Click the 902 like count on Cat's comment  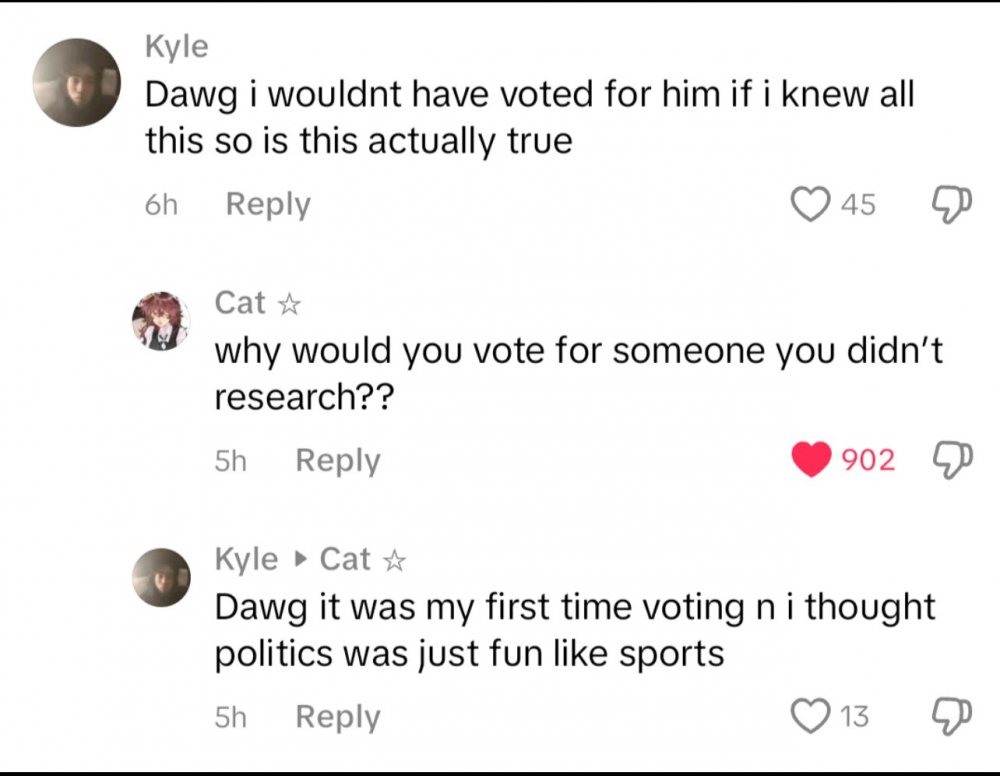(868, 460)
